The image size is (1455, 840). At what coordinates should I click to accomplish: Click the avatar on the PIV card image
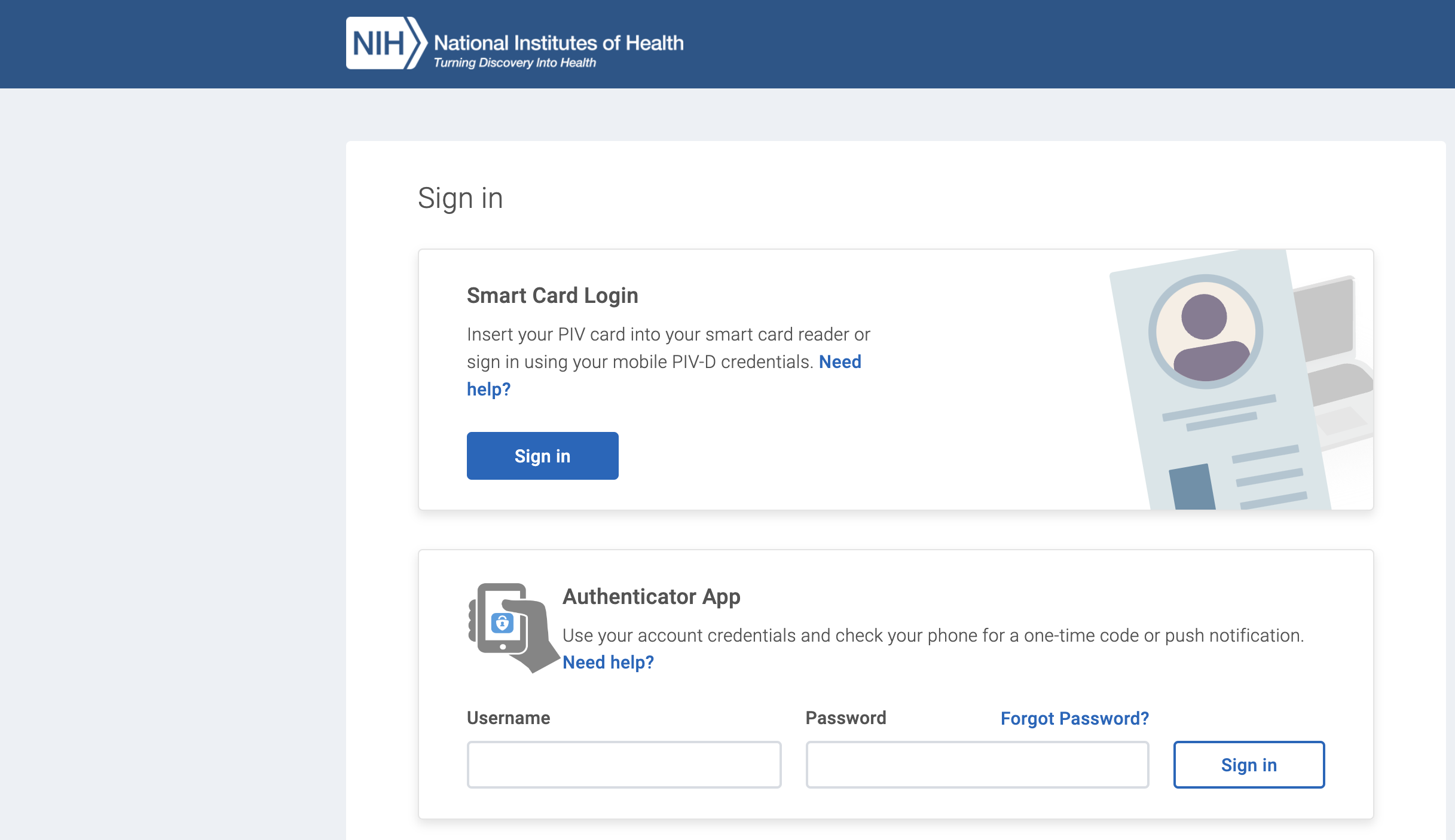click(1205, 332)
